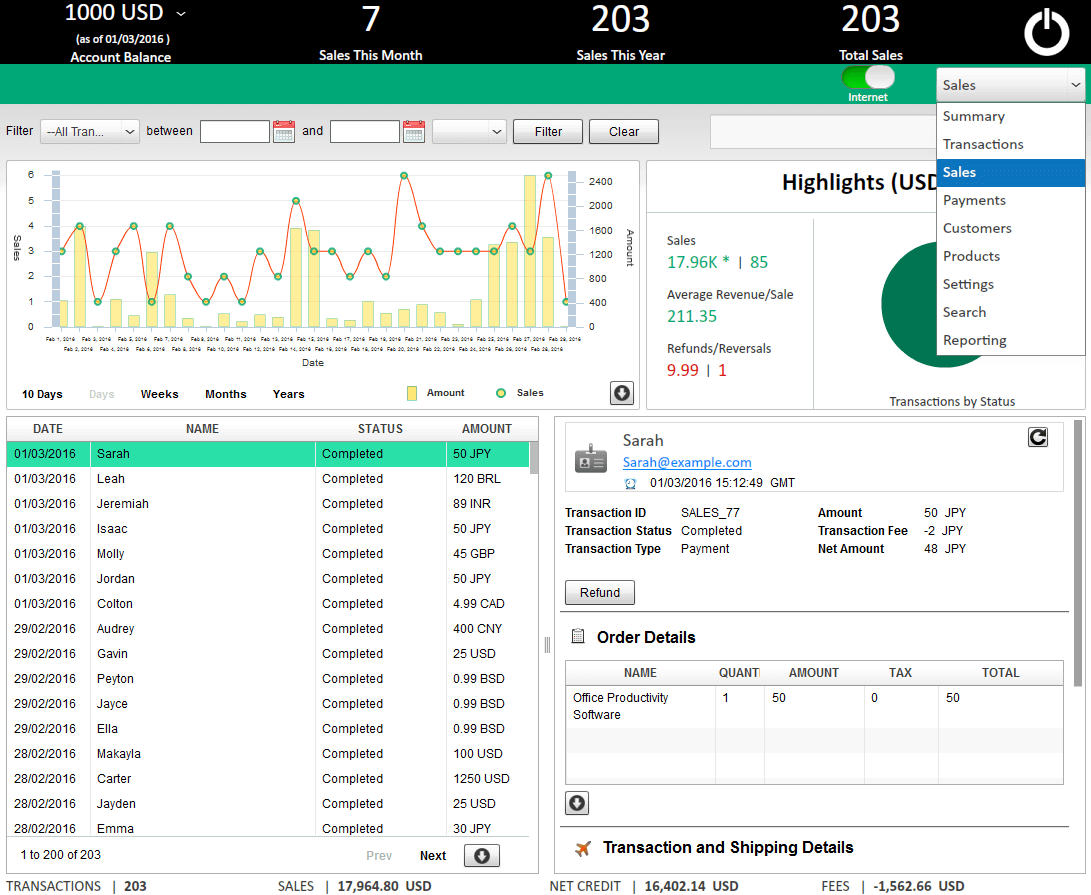Open the All Transactions filter dropdown
Viewport: 1091px width, 895px height.
pos(90,132)
